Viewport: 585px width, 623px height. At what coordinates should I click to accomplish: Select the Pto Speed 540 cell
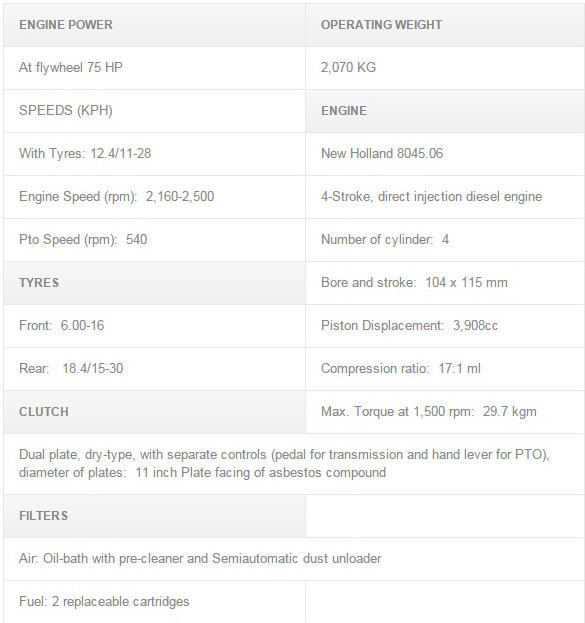pyautogui.click(x=154, y=240)
